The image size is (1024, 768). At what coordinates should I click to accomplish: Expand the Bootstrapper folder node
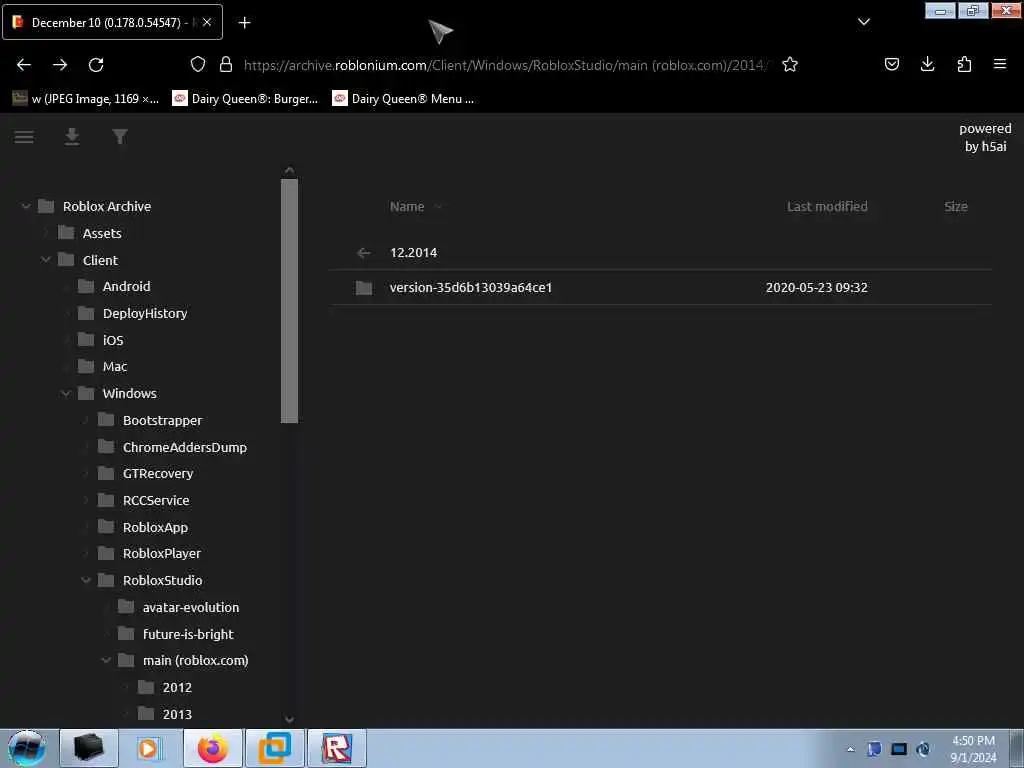86,420
